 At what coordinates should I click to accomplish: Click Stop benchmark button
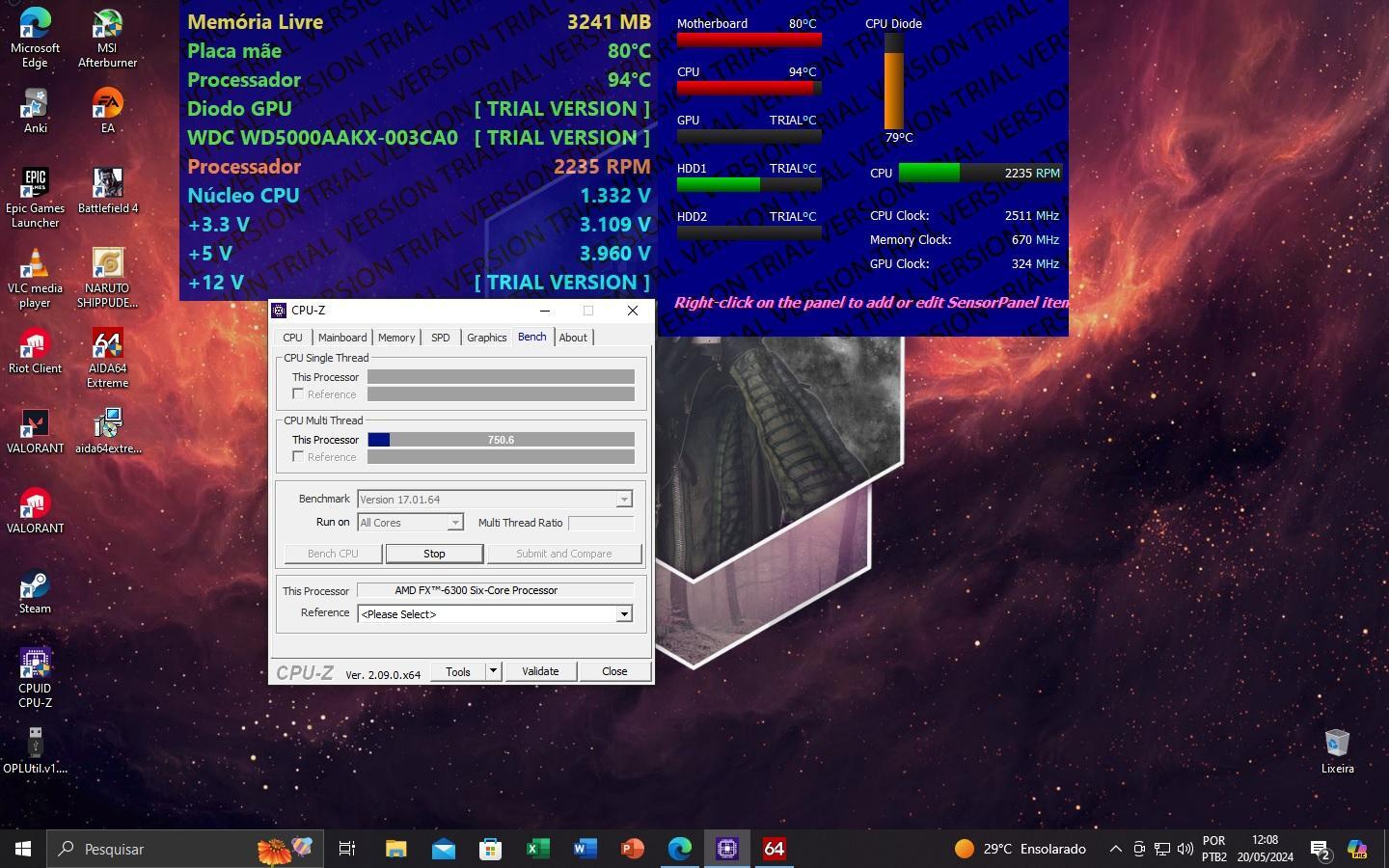tap(434, 554)
